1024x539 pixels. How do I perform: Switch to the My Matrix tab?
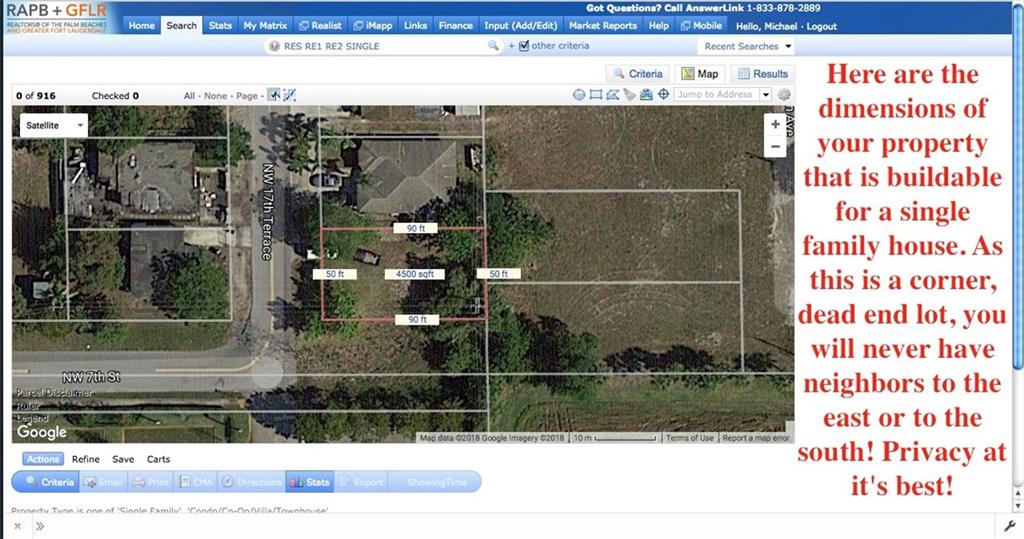pos(265,25)
